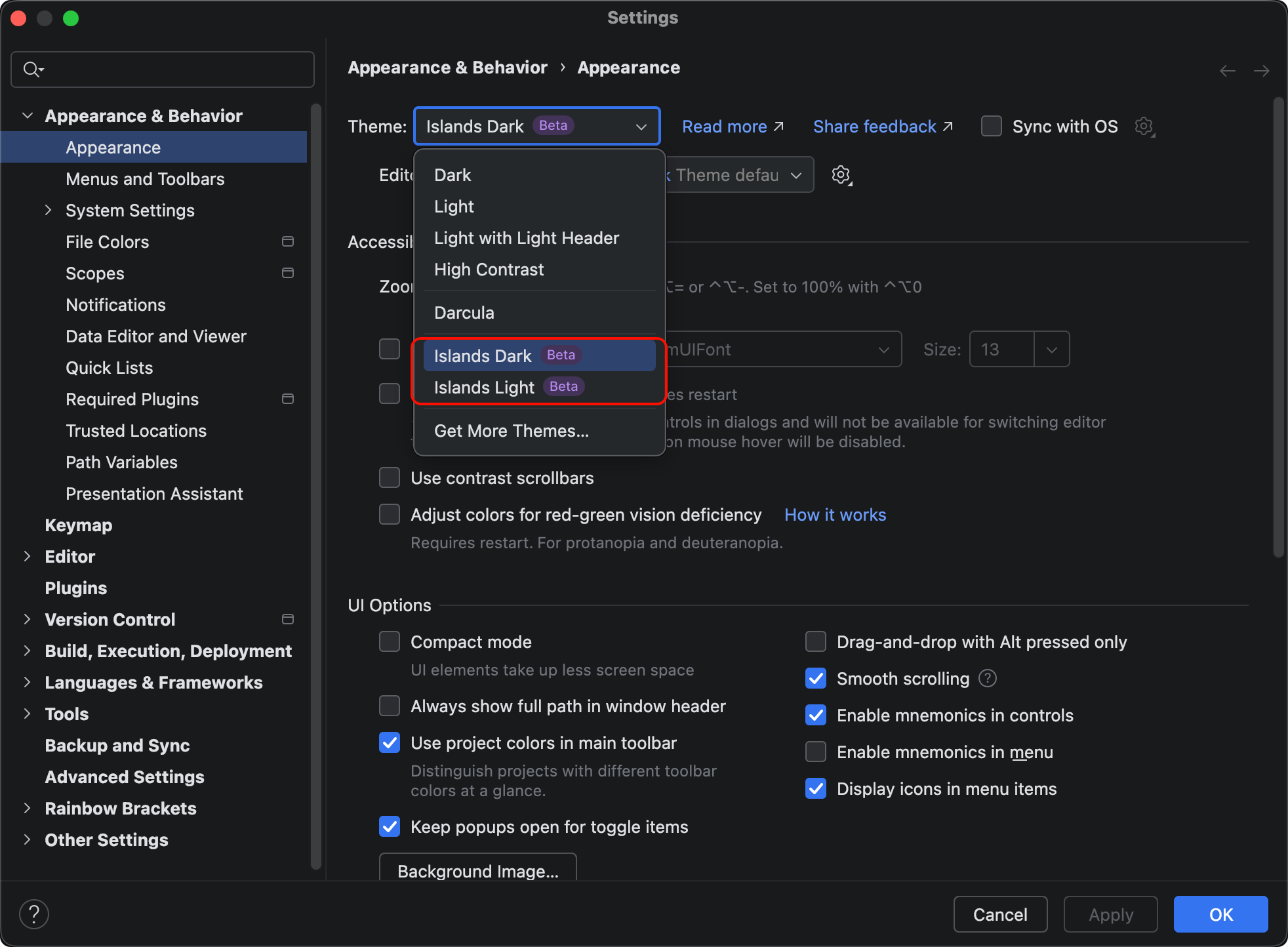Disable the Smooth scrolling checkbox
Image resolution: width=1288 pixels, height=947 pixels.
coord(816,678)
